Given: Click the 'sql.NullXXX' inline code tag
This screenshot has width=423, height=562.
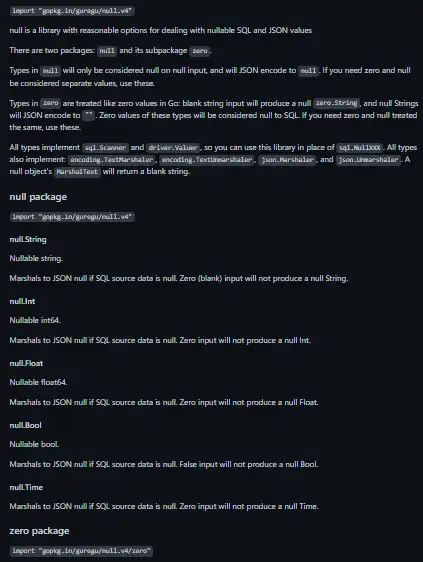Looking at the screenshot, I should click(x=360, y=148).
